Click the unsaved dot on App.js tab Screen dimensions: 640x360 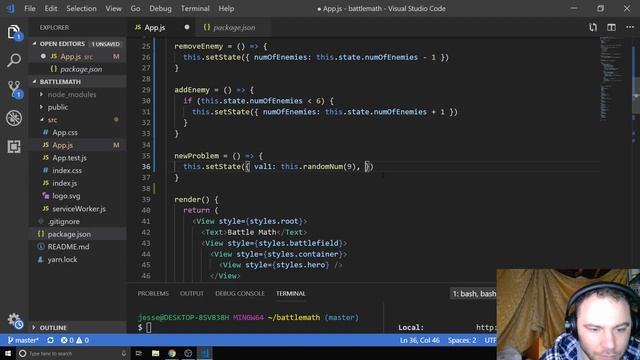[187, 27]
